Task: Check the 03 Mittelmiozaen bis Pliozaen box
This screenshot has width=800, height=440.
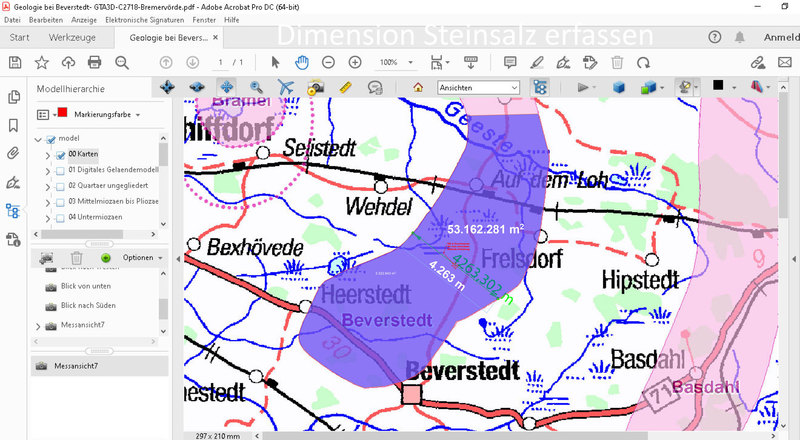Action: (x=61, y=203)
